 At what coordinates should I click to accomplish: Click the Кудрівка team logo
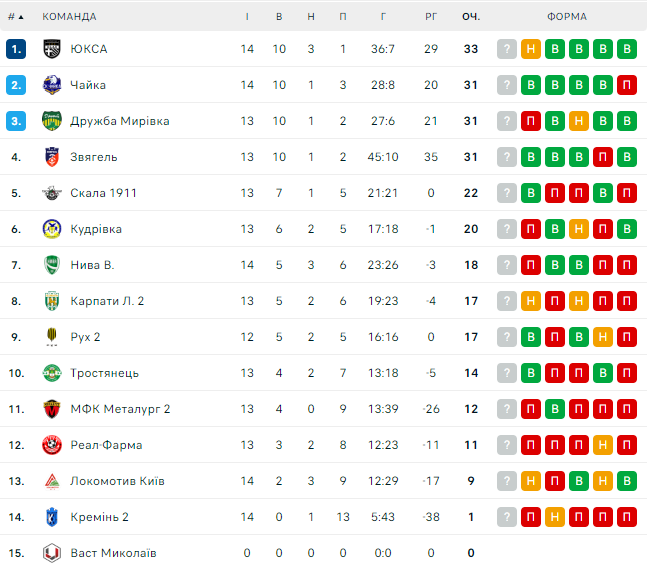point(53,229)
